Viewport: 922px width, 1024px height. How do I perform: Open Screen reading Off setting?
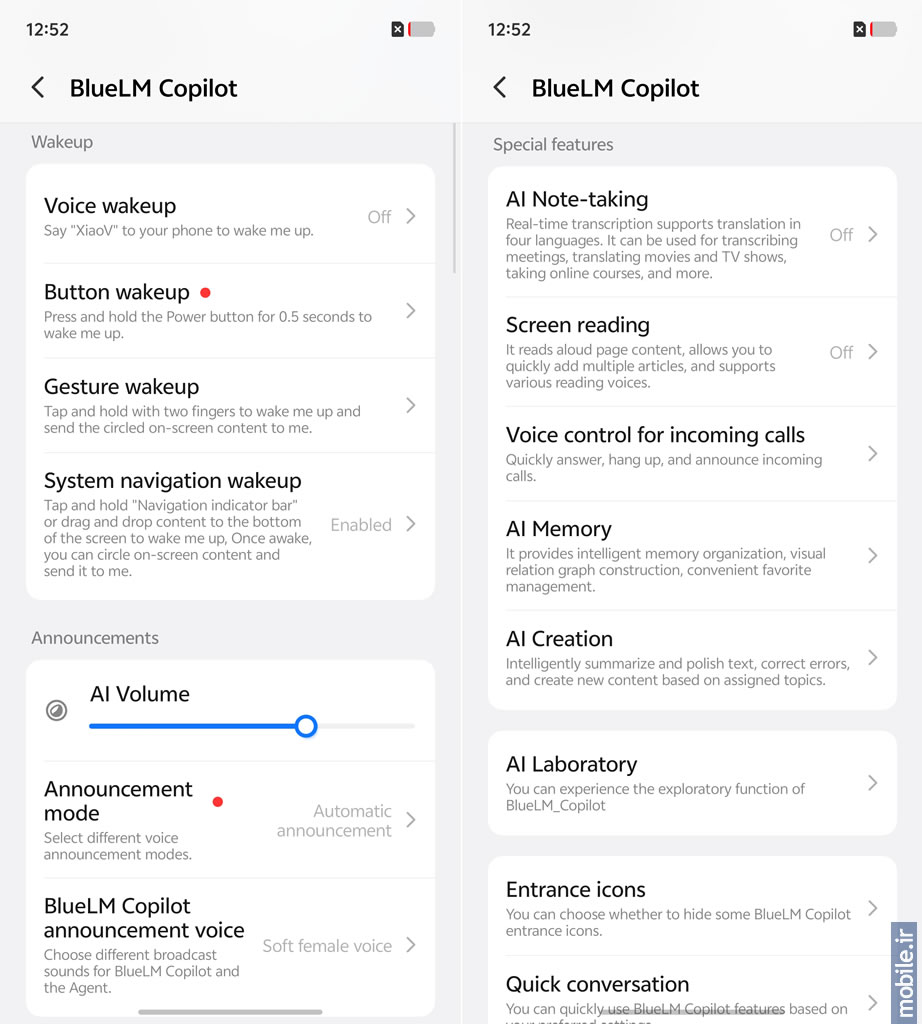852,352
